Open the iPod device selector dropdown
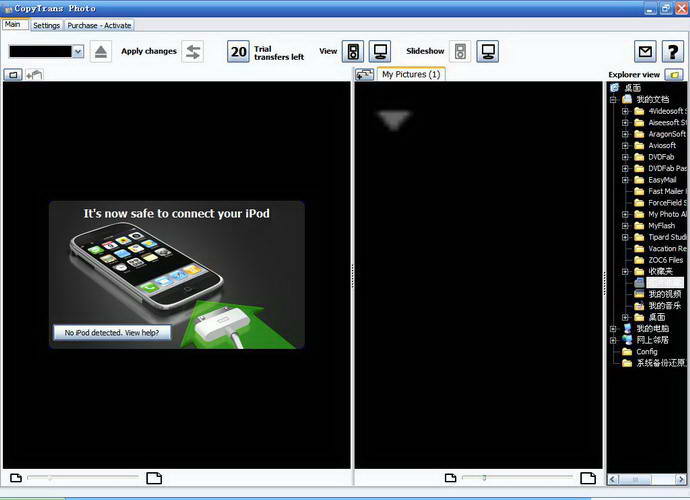Screen dimensions: 690x500 pyautogui.click(x=78, y=51)
